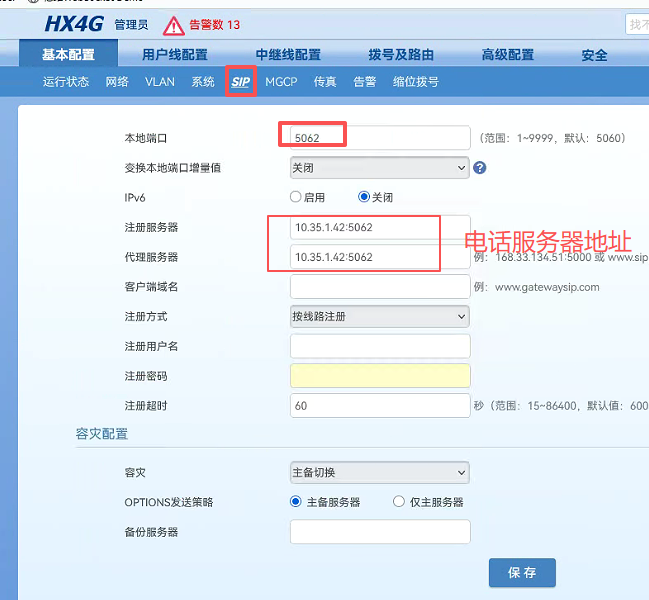Click the 注册服务器 field label

tap(151, 227)
